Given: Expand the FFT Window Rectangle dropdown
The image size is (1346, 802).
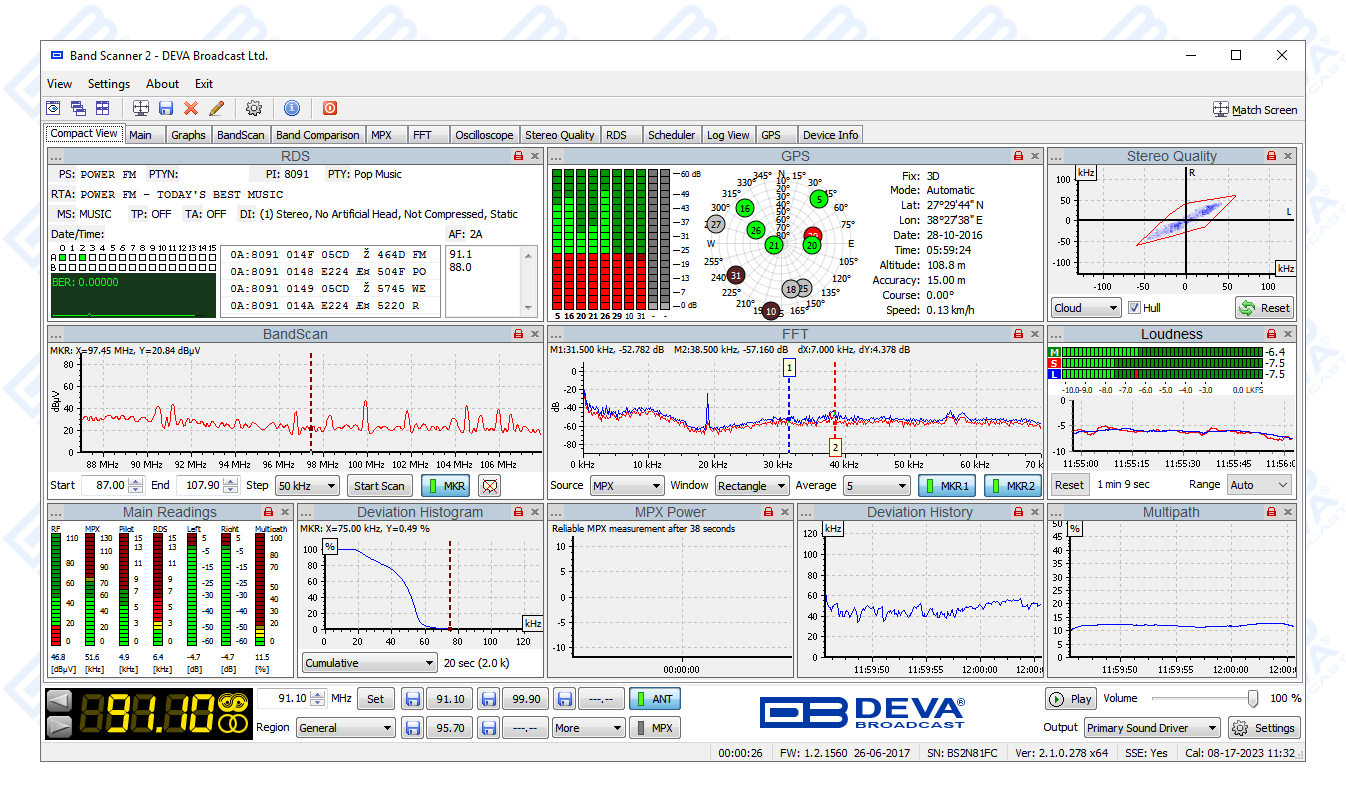Looking at the screenshot, I should (752, 486).
